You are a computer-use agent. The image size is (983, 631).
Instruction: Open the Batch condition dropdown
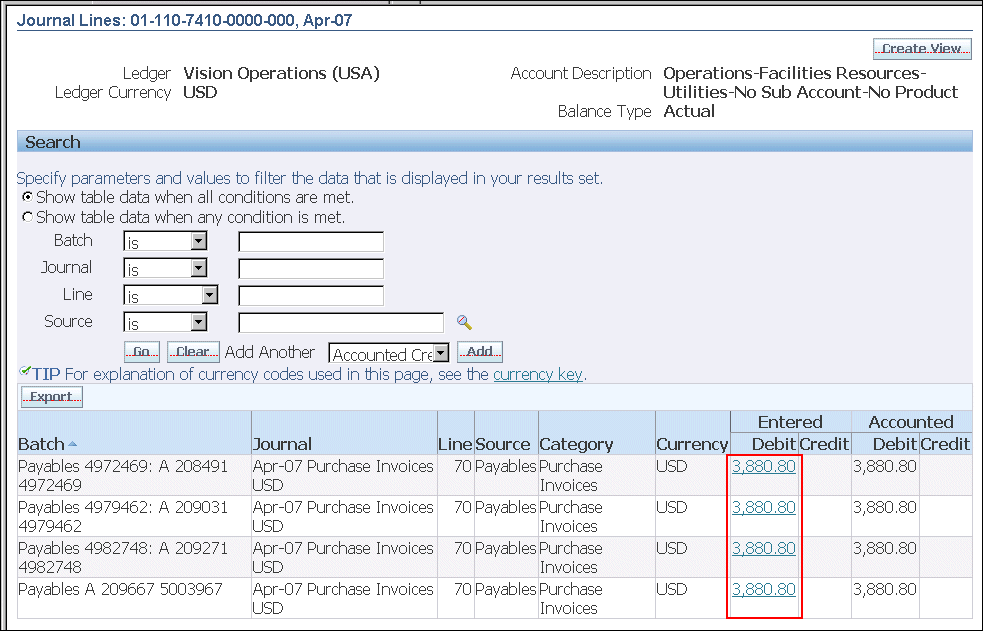pyautogui.click(x=198, y=242)
